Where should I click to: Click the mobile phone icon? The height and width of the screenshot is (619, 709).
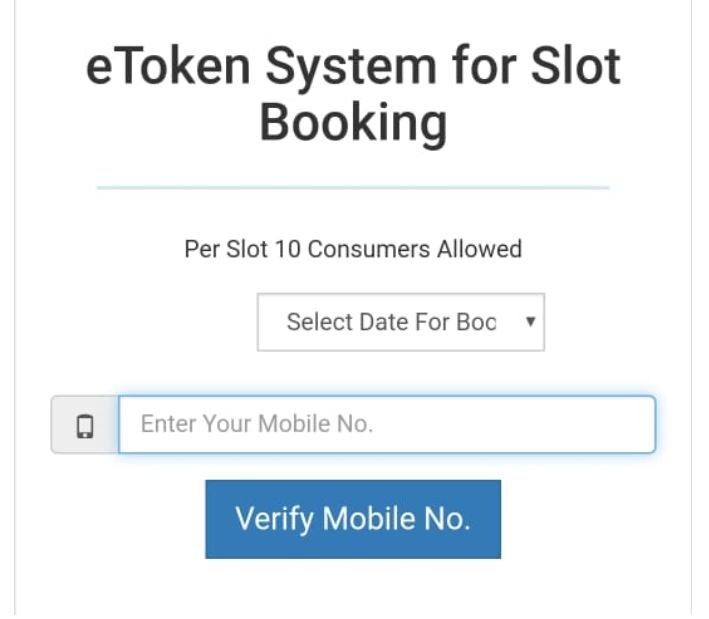tap(85, 426)
